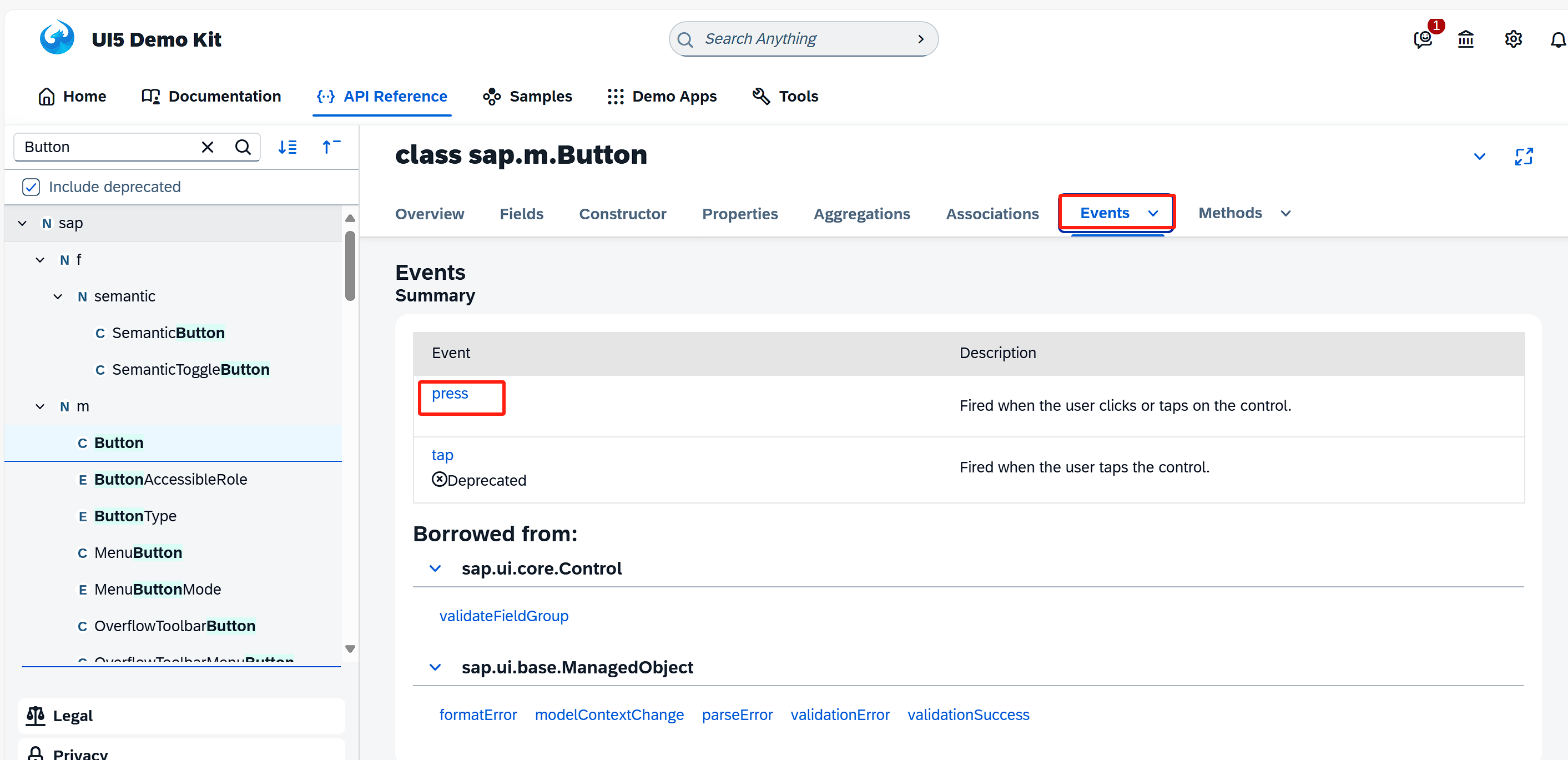Click the deprecated tap event link
The width and height of the screenshot is (1568, 760).
point(442,455)
